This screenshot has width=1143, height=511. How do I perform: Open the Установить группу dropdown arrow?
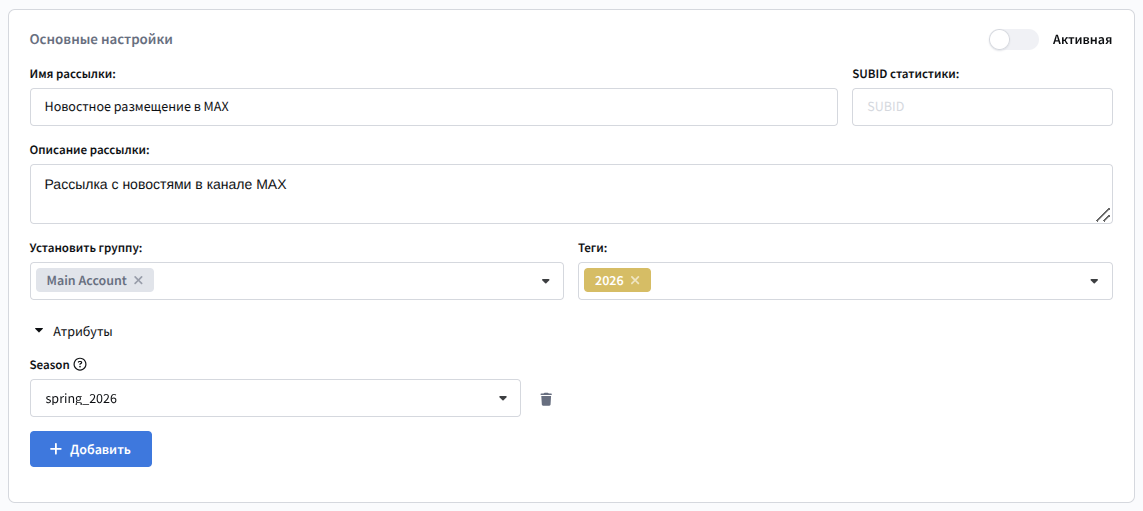click(x=546, y=281)
